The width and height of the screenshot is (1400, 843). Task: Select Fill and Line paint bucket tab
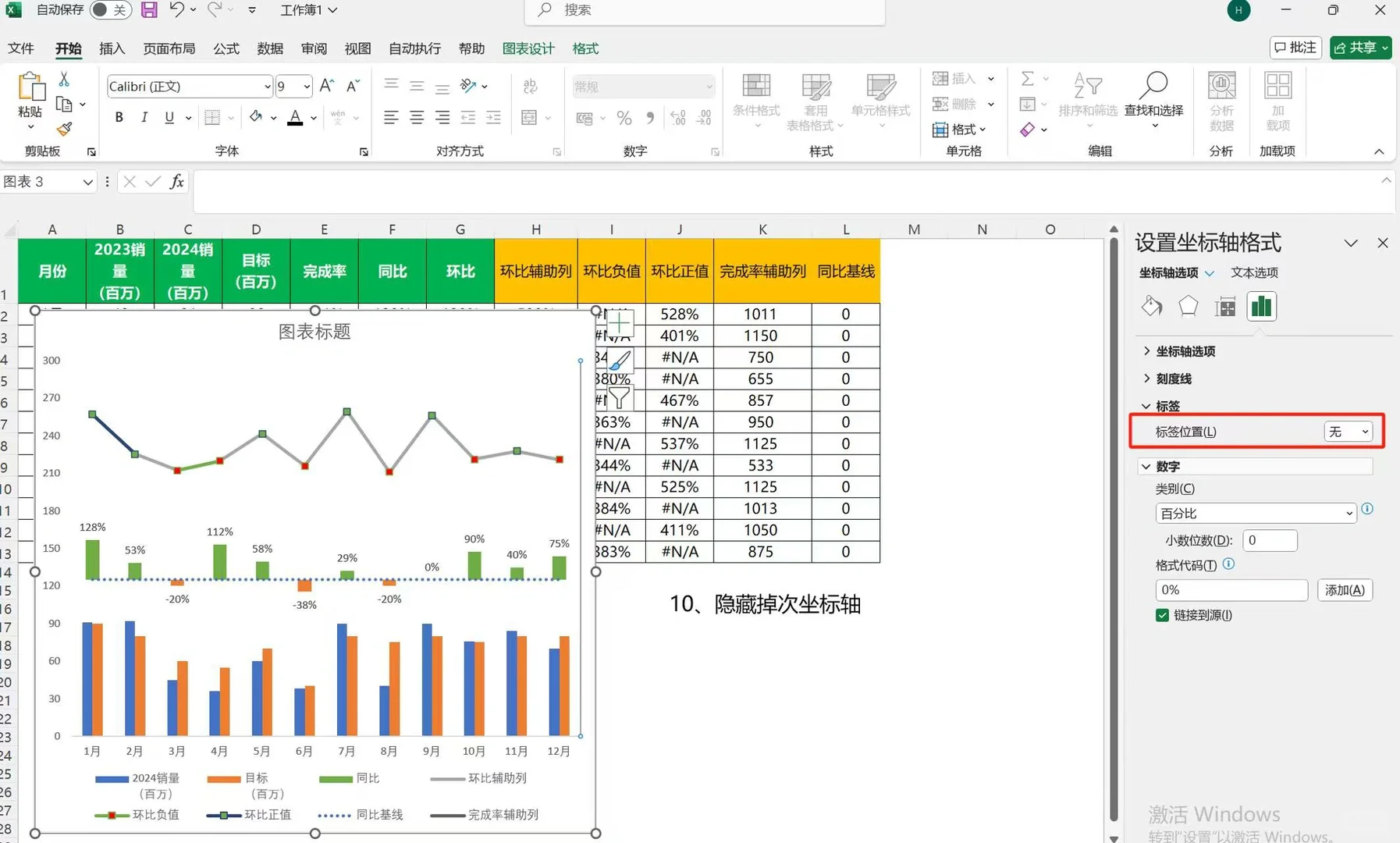point(1152,306)
